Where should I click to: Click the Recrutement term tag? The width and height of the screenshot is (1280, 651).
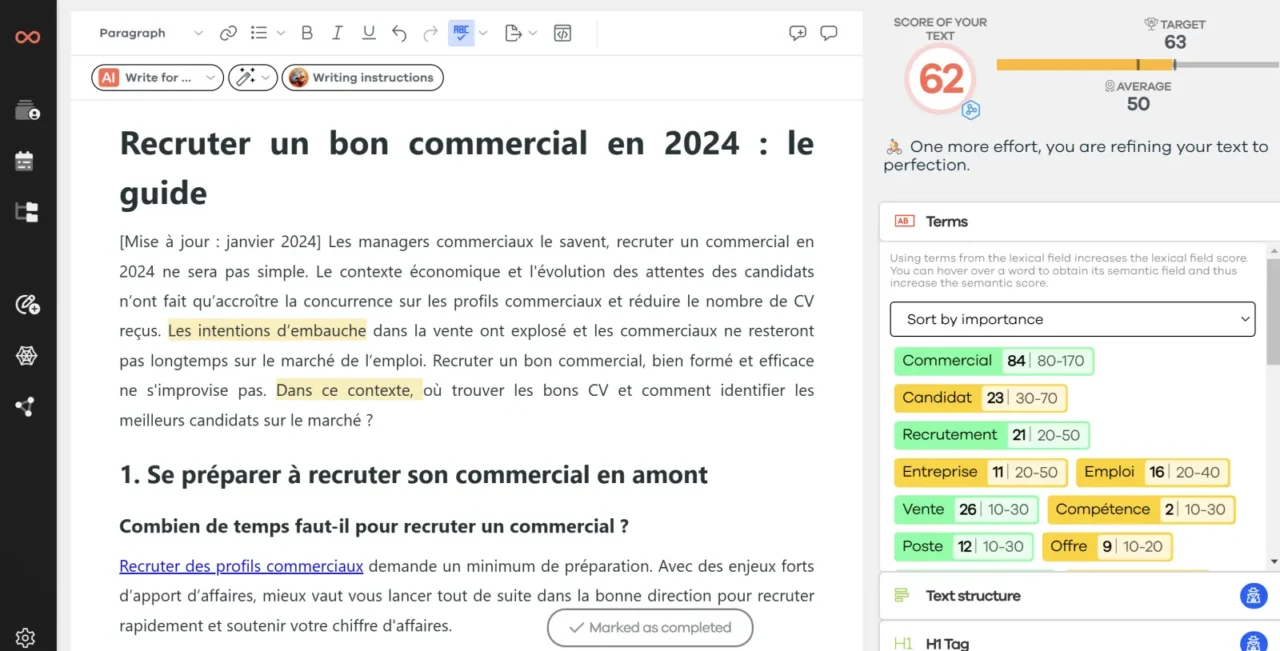(991, 435)
